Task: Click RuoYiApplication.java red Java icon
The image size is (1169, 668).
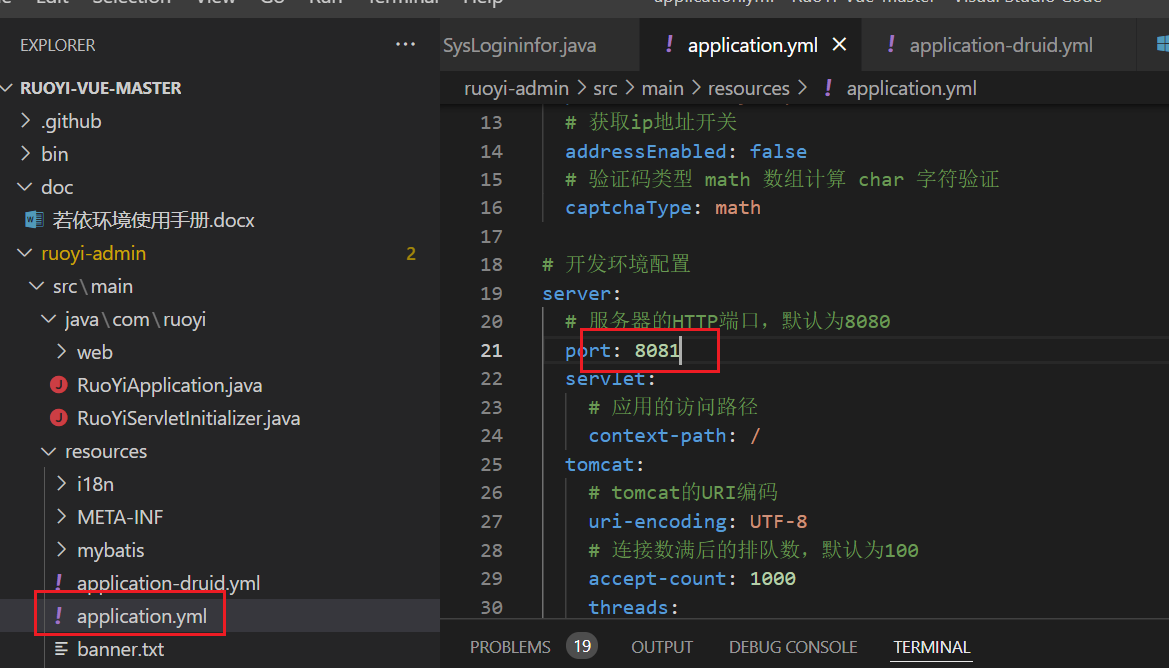Action: (59, 385)
